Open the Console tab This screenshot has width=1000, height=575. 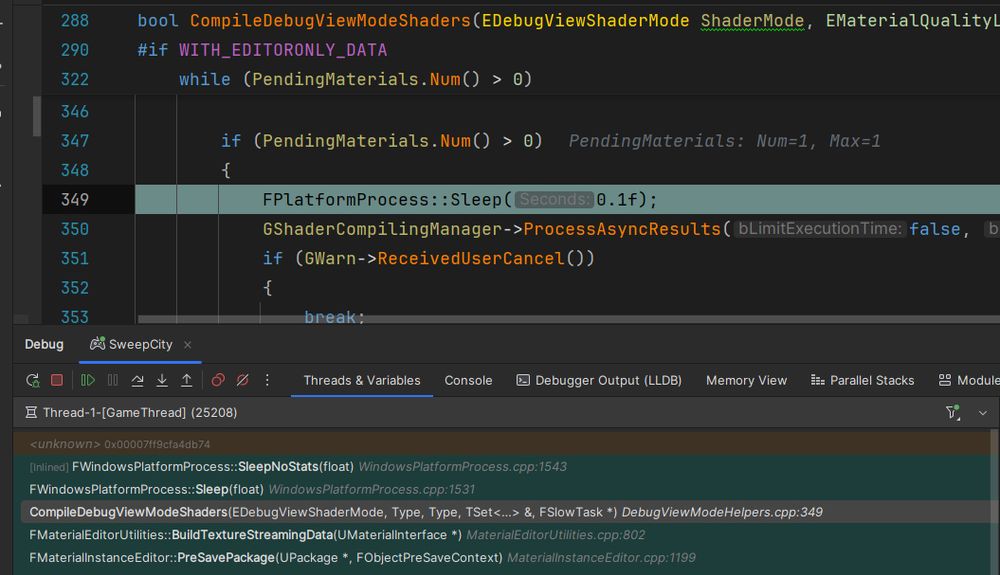(468, 381)
